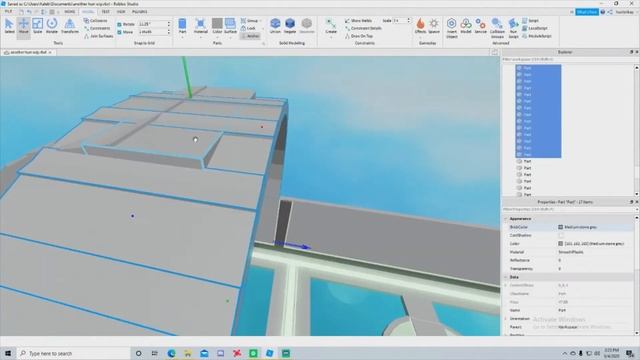Click the Create constraint tool
Viewport: 640px width, 360px height.
(x=331, y=26)
